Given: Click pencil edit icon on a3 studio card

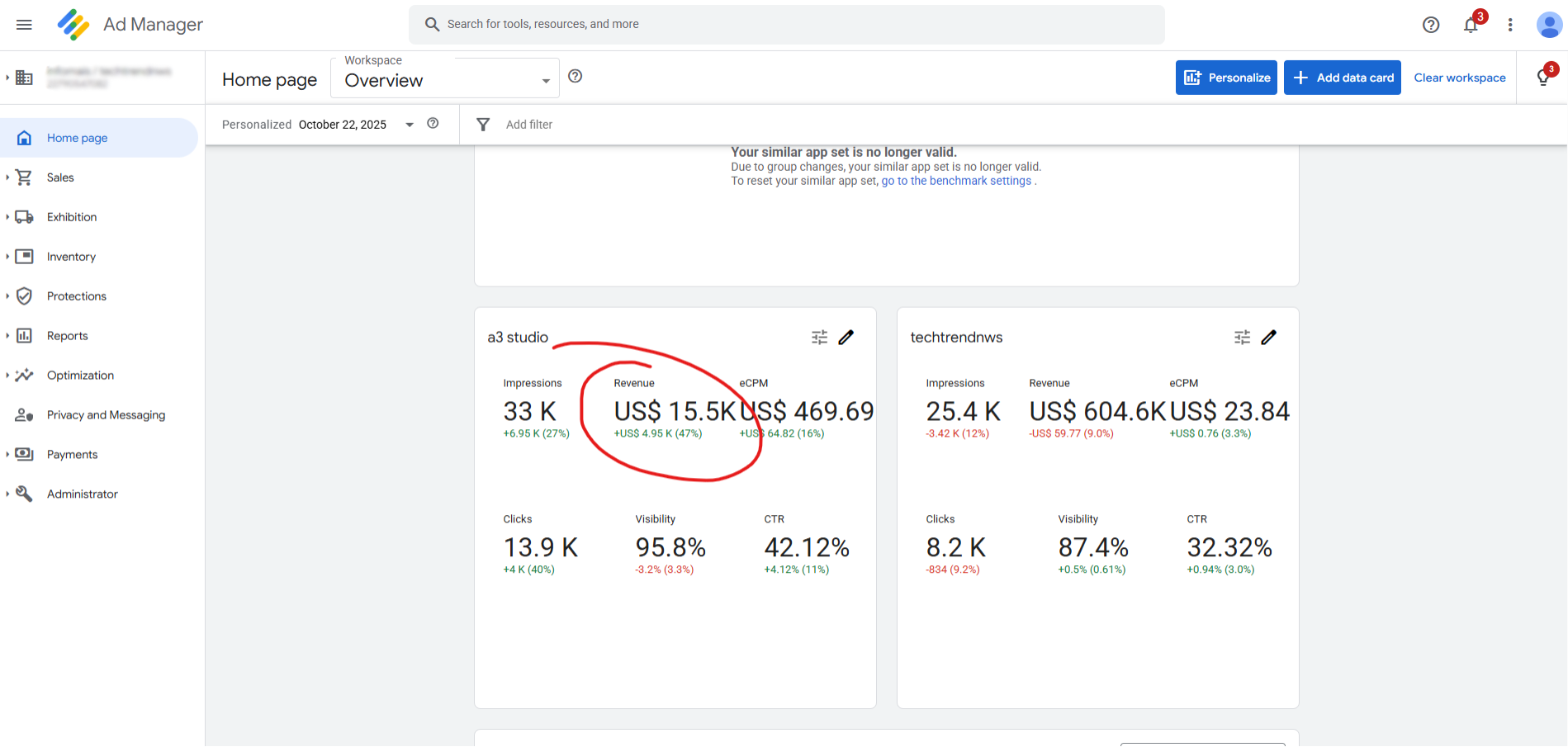Looking at the screenshot, I should pos(846,337).
